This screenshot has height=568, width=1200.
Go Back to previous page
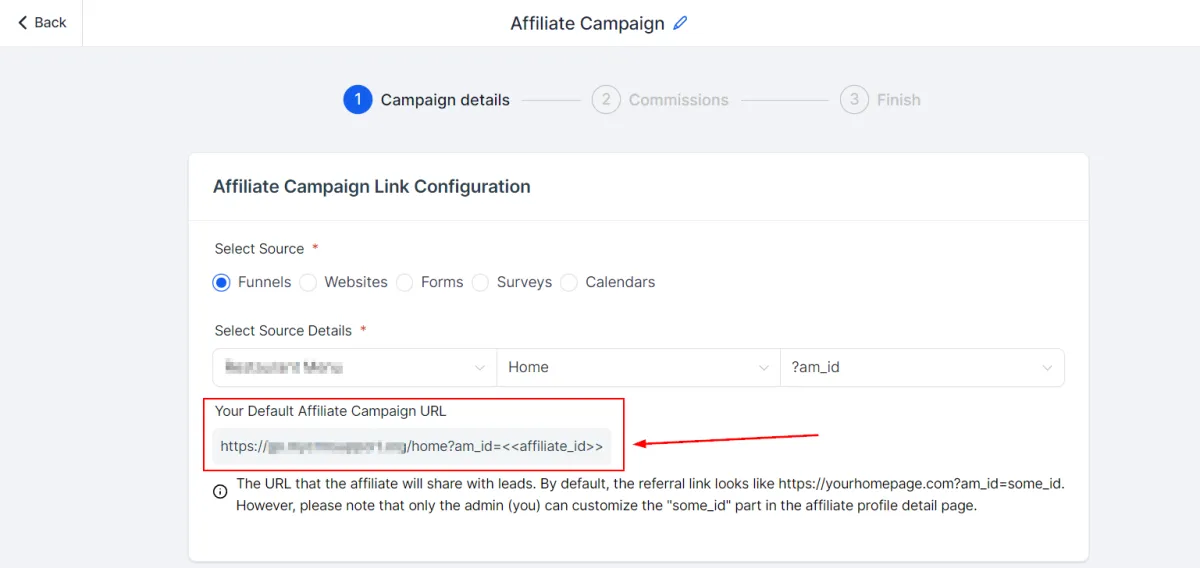coord(42,22)
